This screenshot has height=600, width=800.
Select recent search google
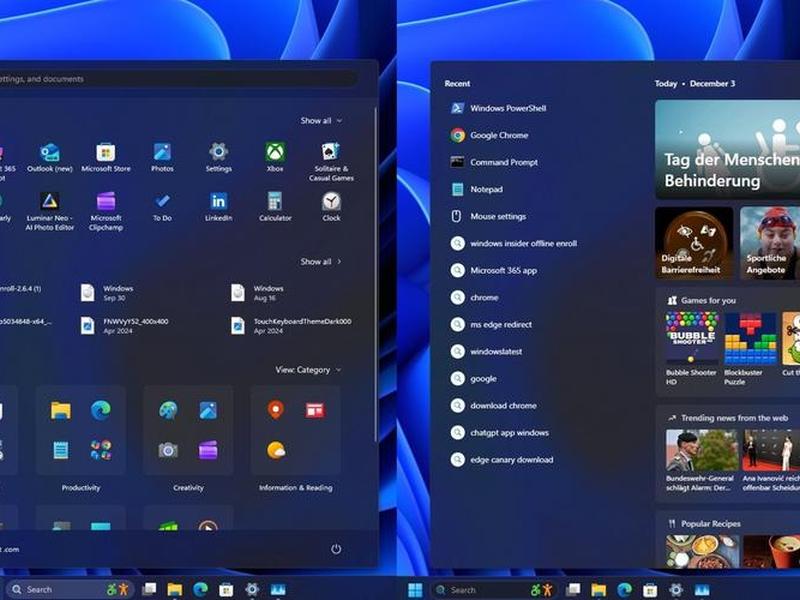[473, 379]
